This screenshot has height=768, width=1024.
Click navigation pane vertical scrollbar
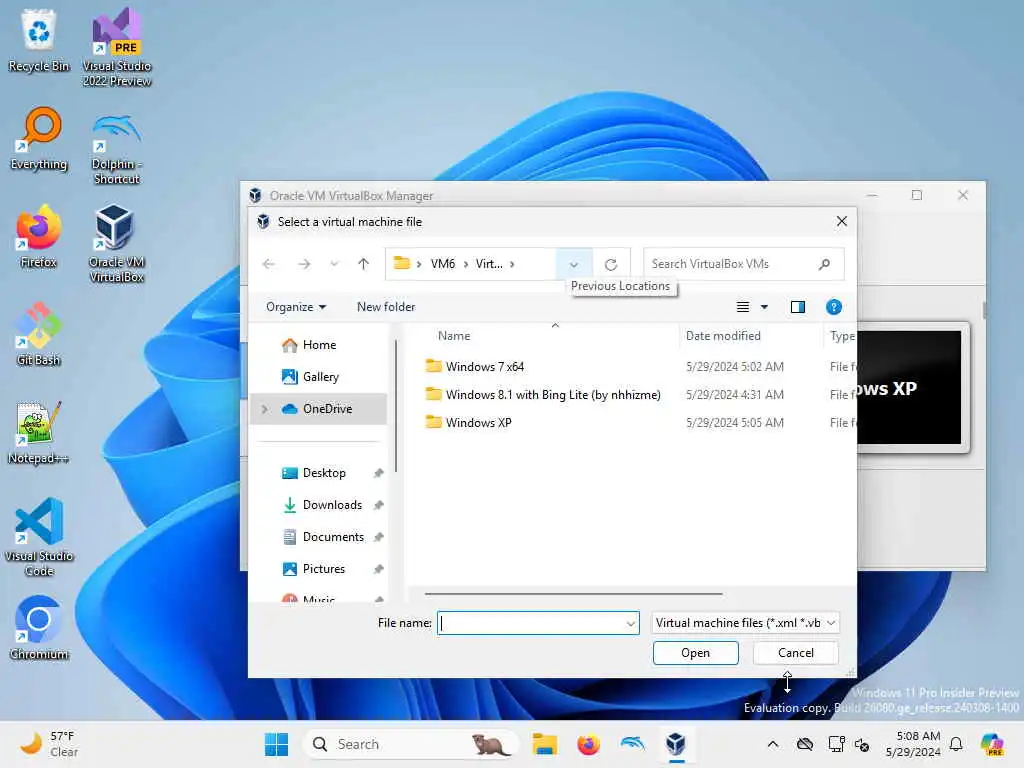tap(396, 405)
